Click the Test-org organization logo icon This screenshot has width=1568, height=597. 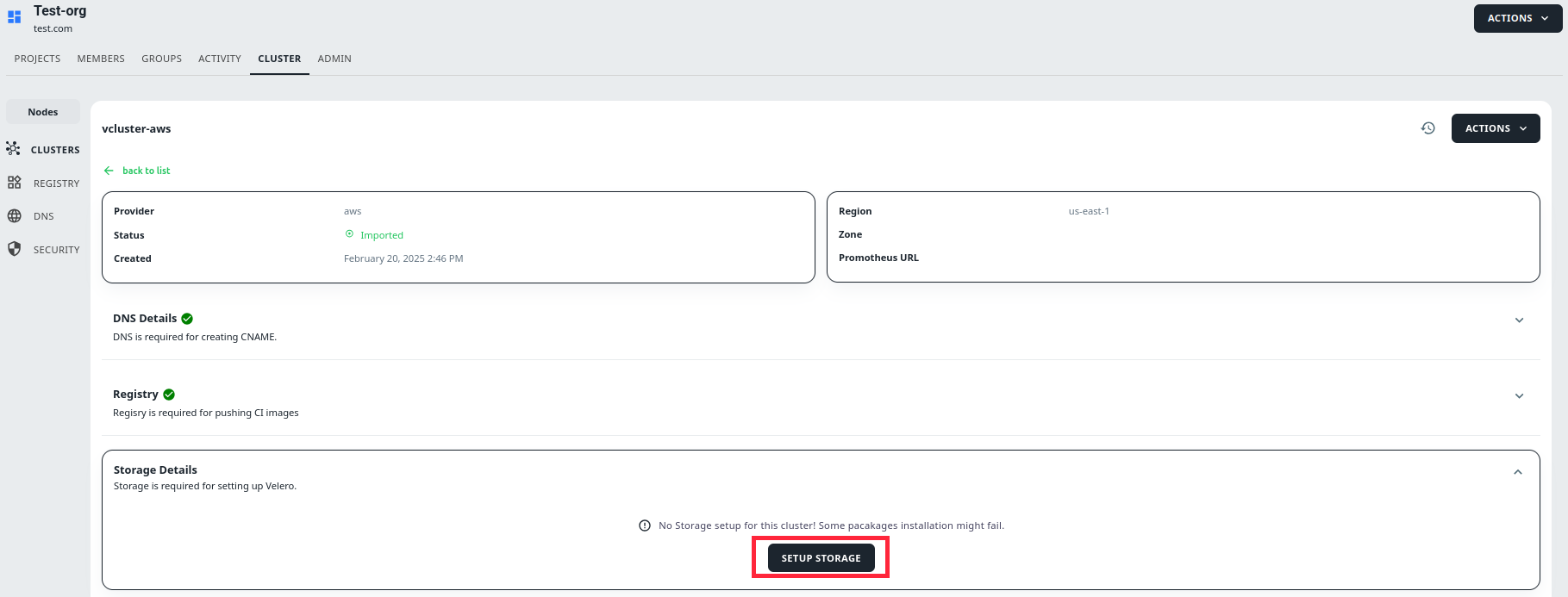click(14, 17)
